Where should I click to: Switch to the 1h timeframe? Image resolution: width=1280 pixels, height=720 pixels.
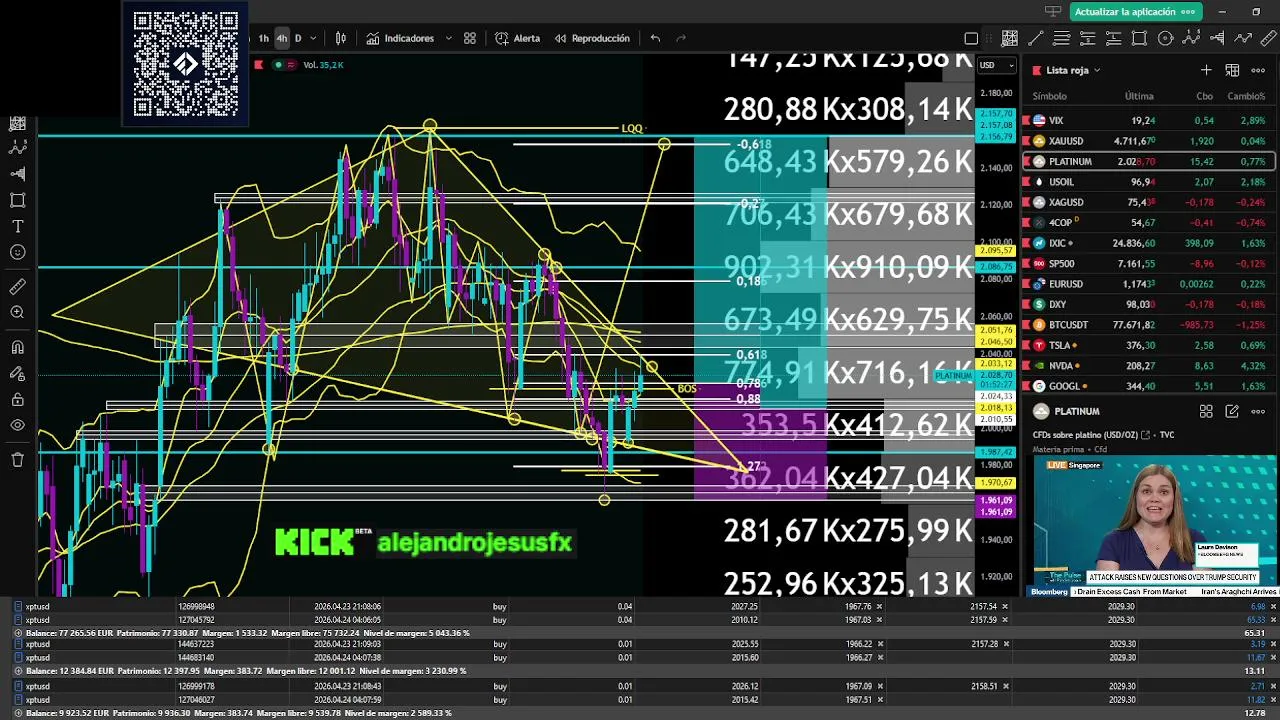click(264, 38)
